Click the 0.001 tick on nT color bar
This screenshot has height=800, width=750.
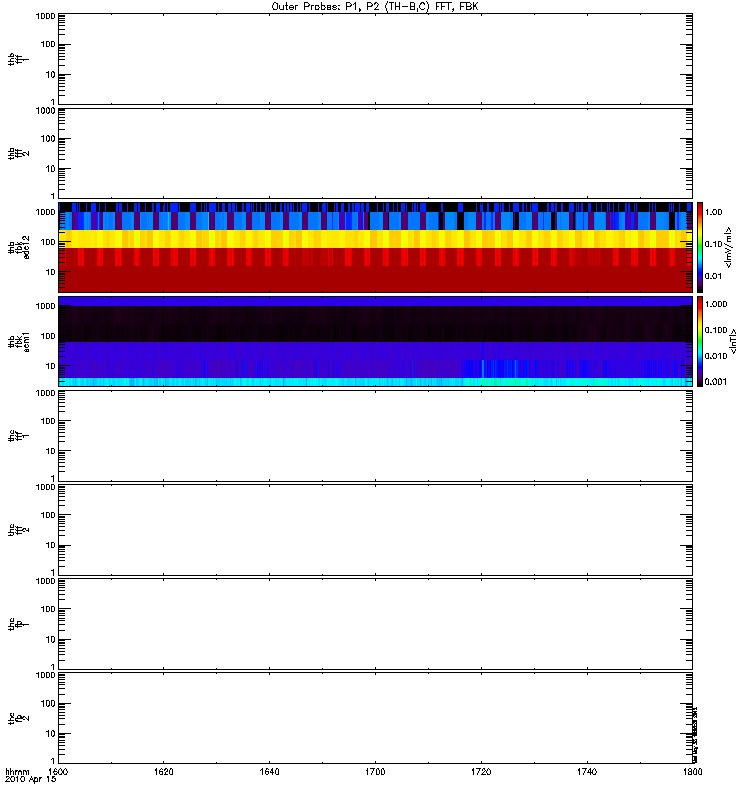point(716,382)
